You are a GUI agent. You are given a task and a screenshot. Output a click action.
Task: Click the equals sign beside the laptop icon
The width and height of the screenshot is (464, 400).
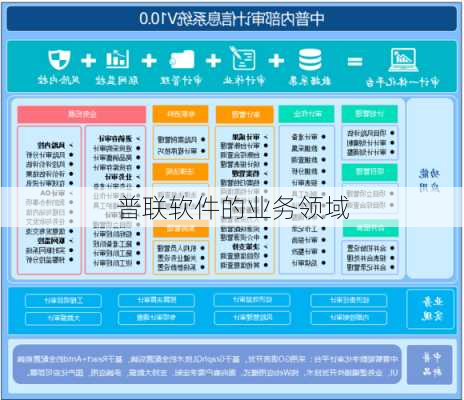[x=355, y=61]
